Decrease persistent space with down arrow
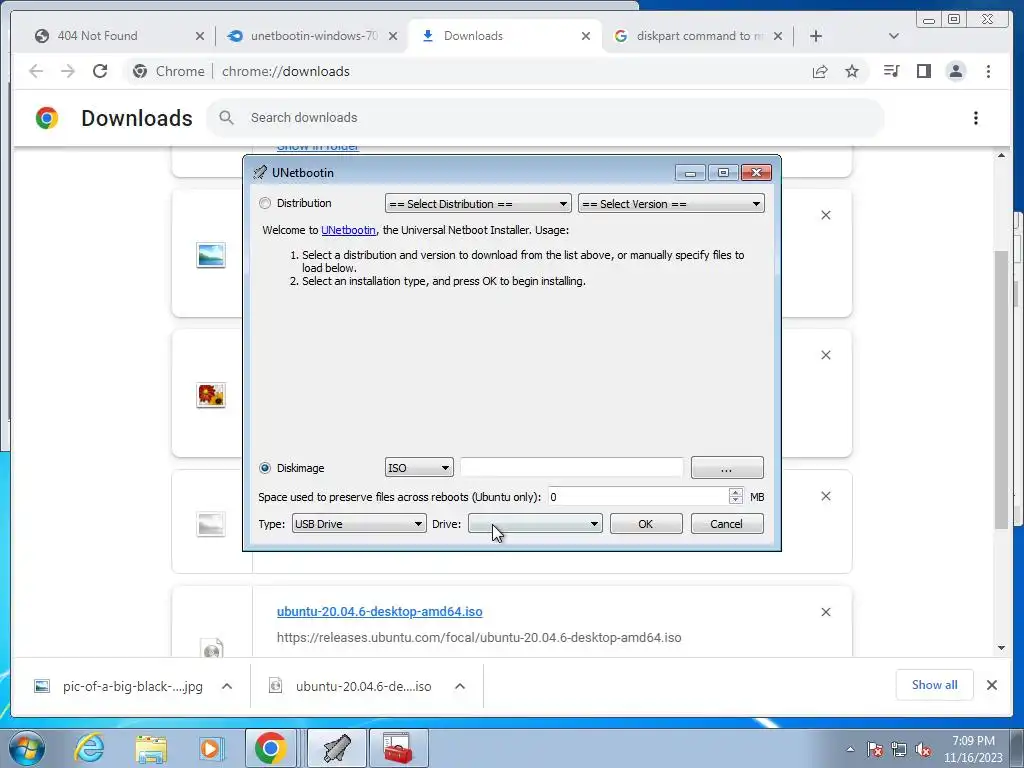This screenshot has height=768, width=1024. 735,502
